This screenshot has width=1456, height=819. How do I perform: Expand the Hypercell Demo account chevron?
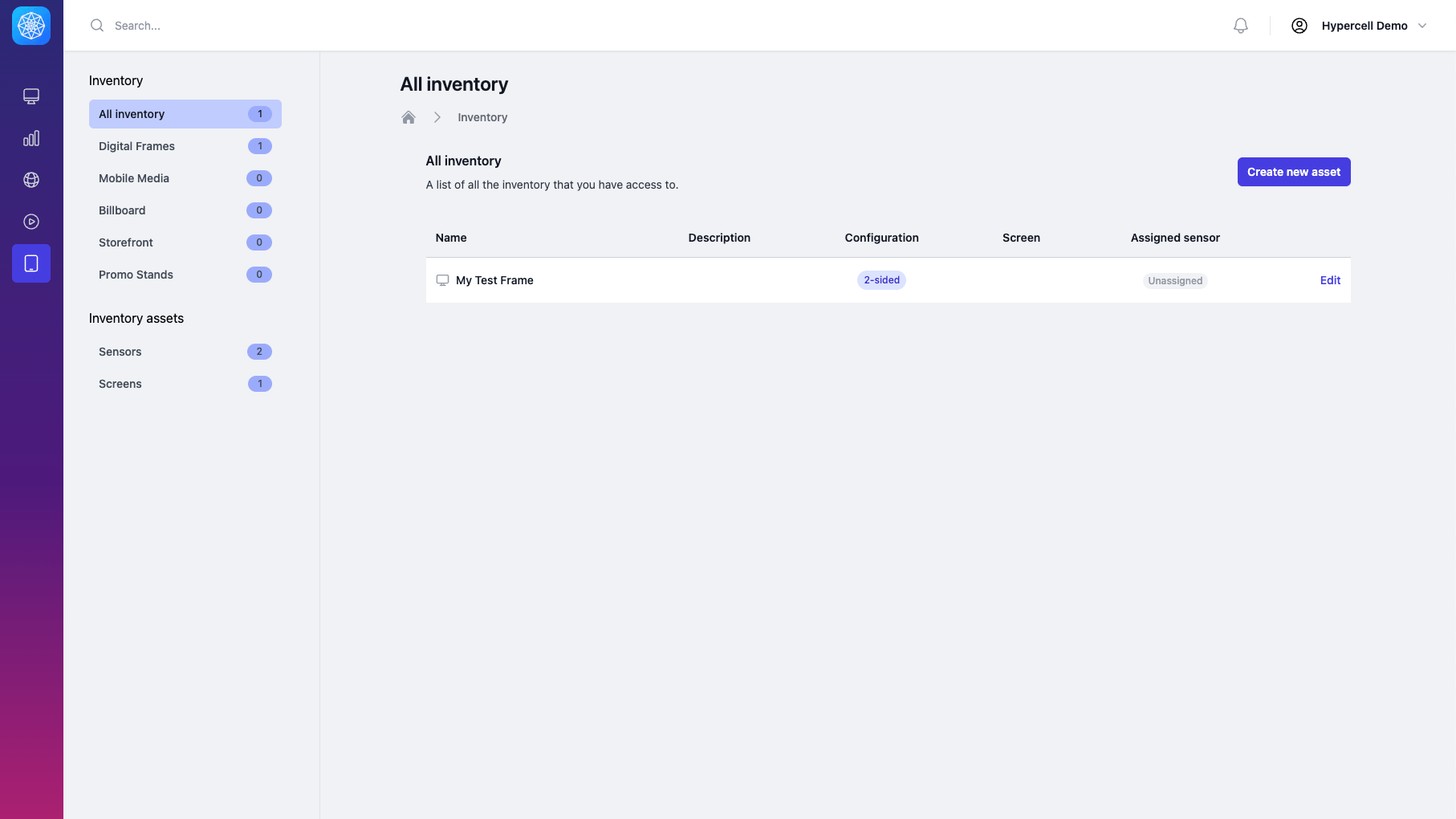click(1422, 26)
